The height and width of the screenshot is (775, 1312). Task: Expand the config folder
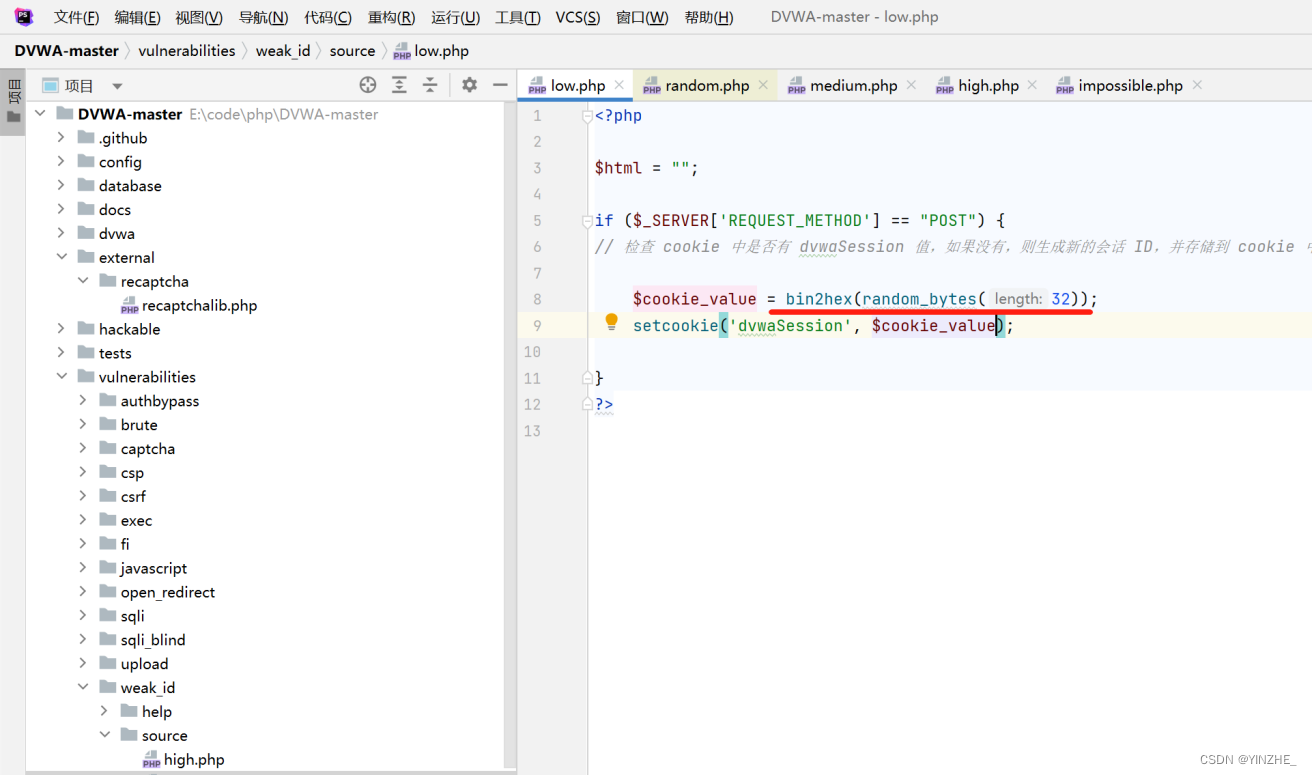(61, 162)
